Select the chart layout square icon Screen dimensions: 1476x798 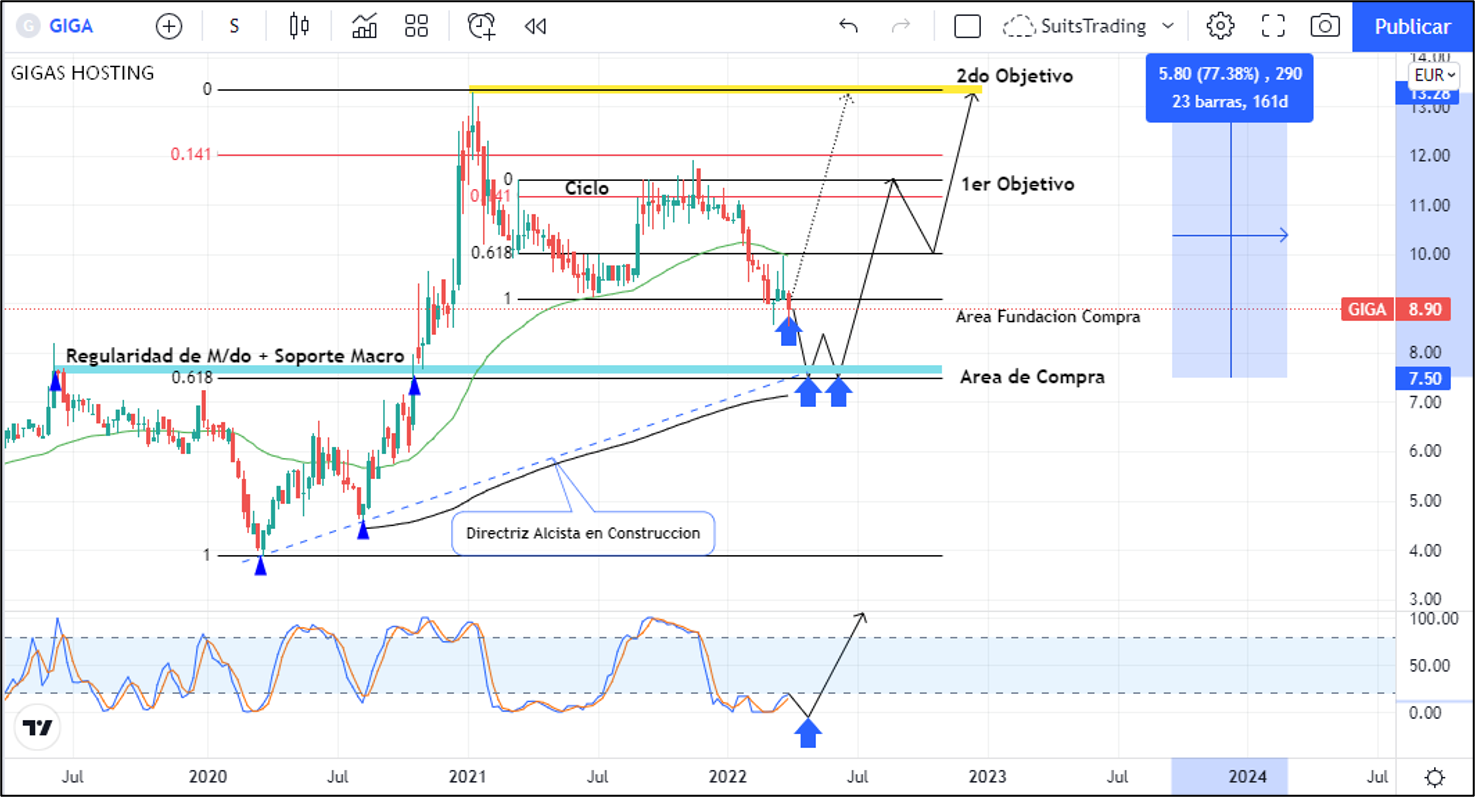[967, 26]
